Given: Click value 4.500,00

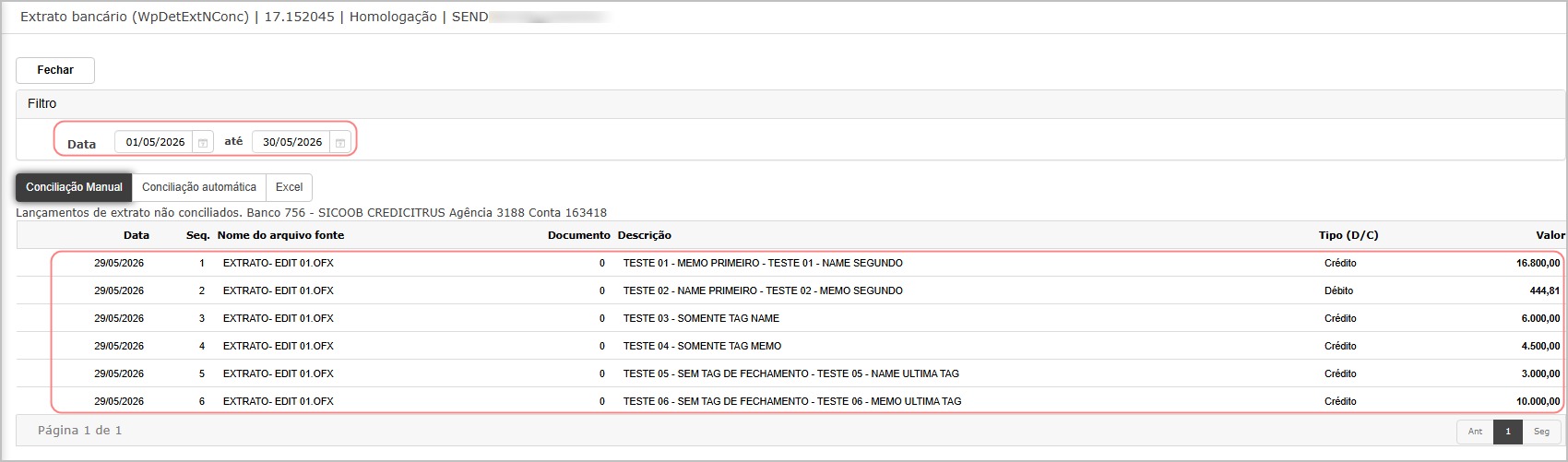Looking at the screenshot, I should [x=1540, y=346].
